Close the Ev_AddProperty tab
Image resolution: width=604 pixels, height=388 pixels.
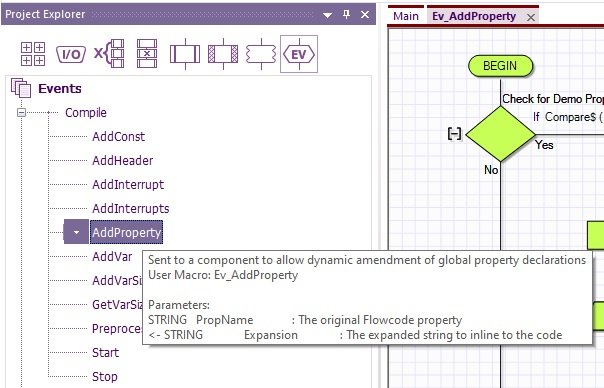click(531, 17)
